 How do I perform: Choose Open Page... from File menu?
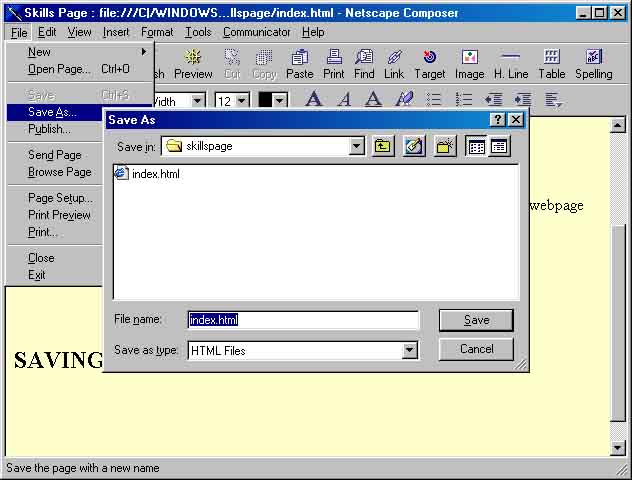tap(80, 69)
